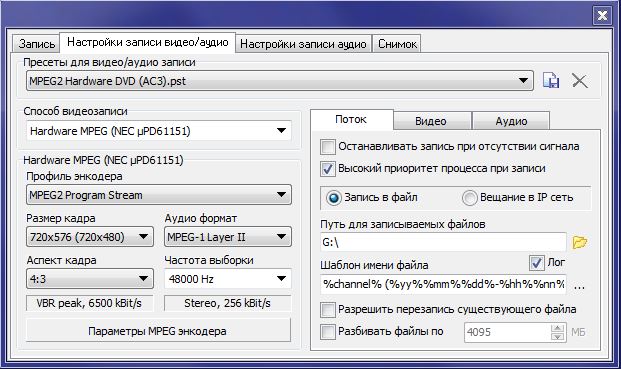
Task: Enable Разрешить перезапись существующего файла
Action: click(x=328, y=310)
